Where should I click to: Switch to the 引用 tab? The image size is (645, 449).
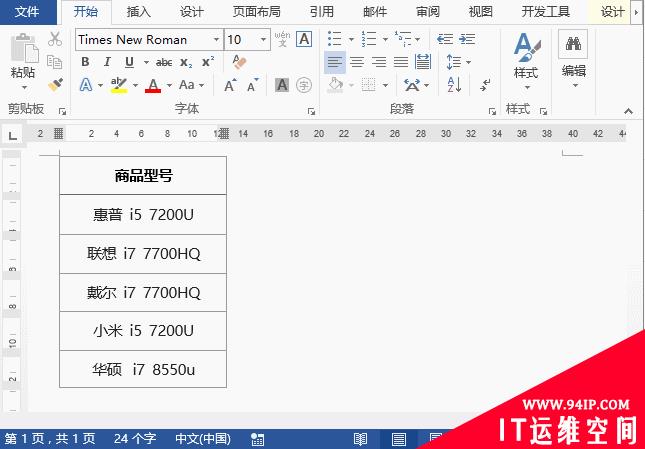point(322,12)
